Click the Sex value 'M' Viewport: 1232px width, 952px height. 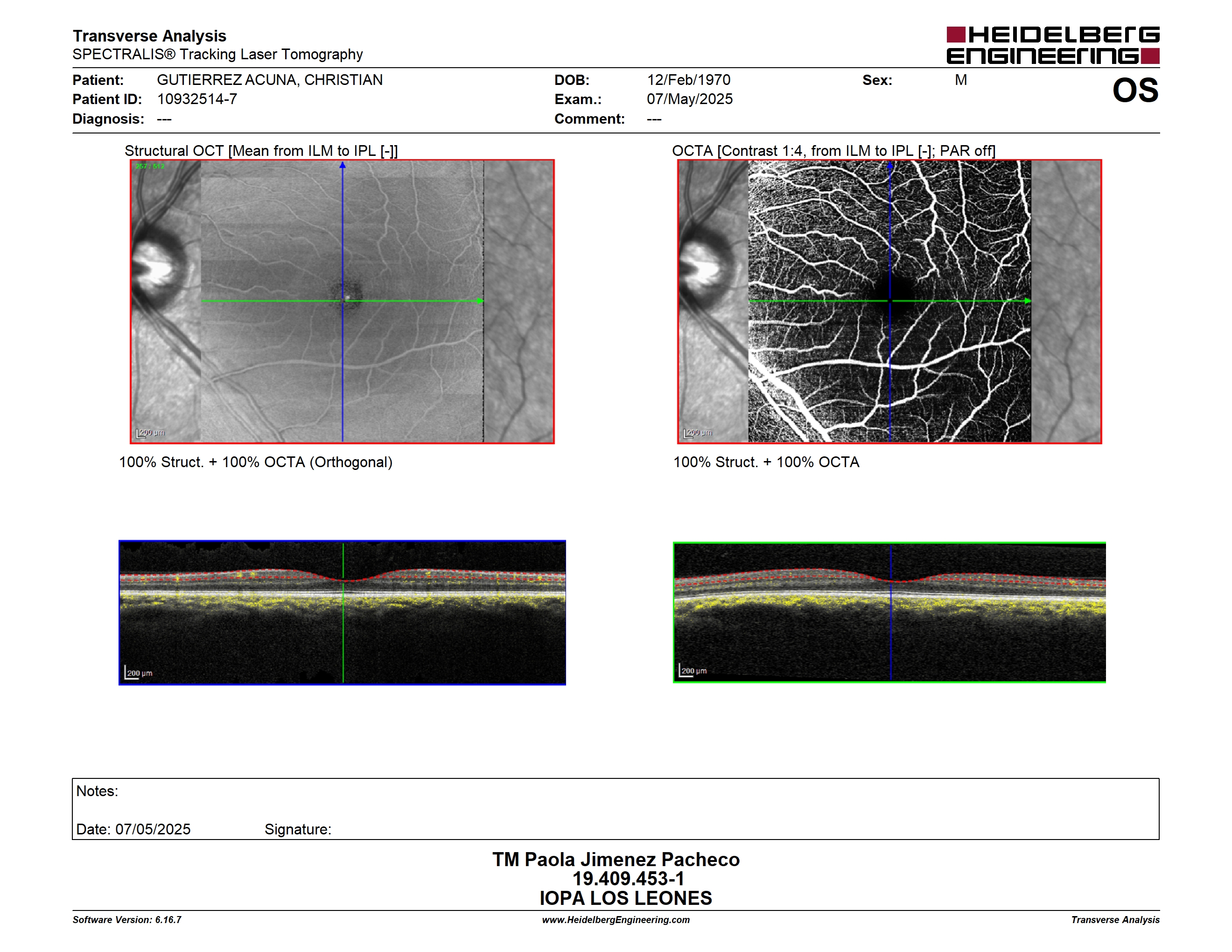pos(961,80)
